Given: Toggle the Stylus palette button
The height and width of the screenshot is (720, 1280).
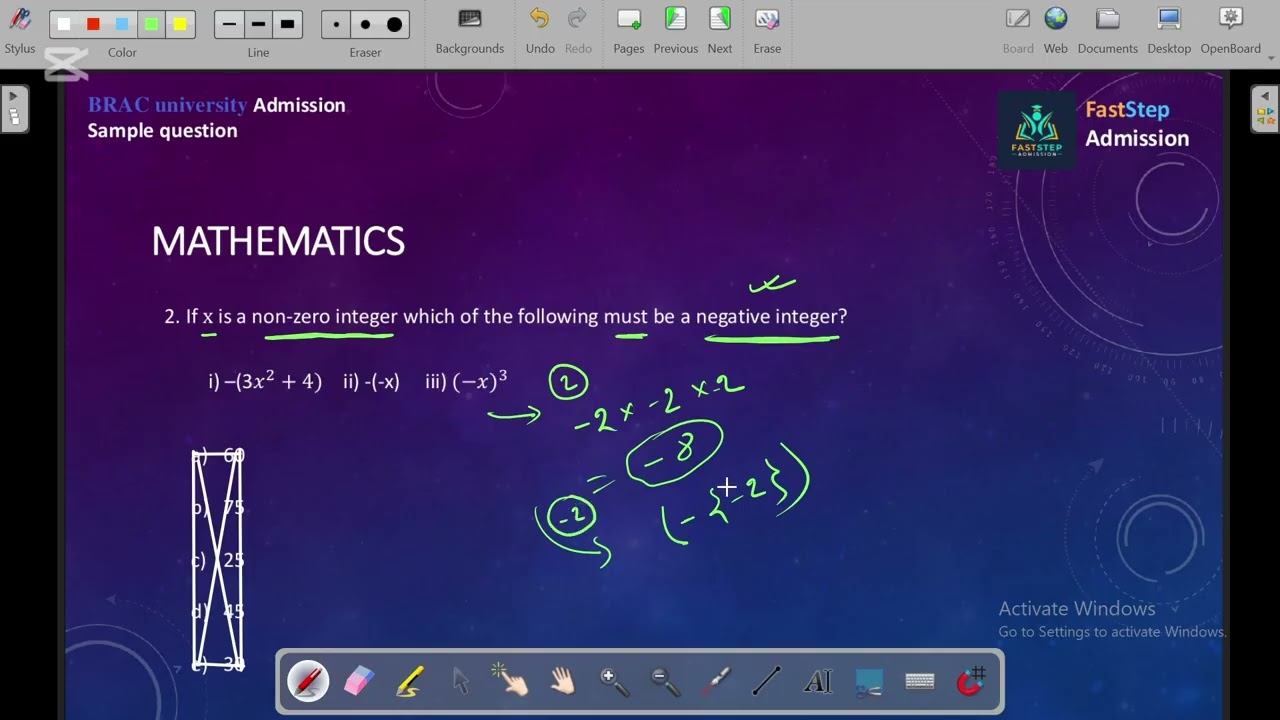Looking at the screenshot, I should pos(20,29).
